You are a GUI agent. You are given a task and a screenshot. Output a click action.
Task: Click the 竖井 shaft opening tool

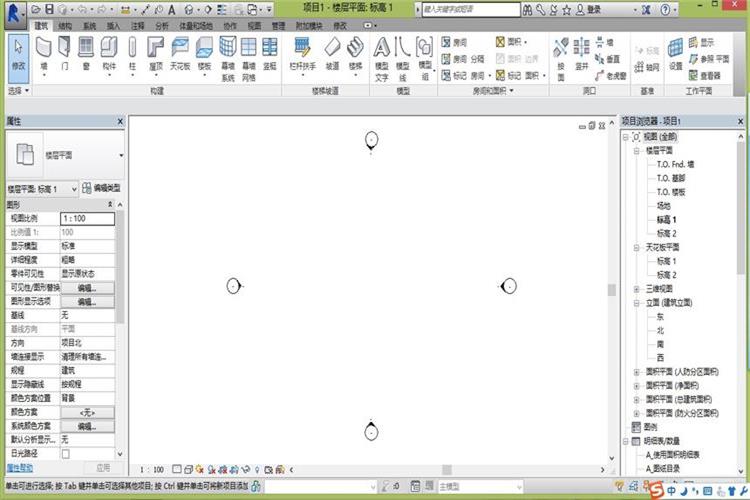tap(582, 55)
